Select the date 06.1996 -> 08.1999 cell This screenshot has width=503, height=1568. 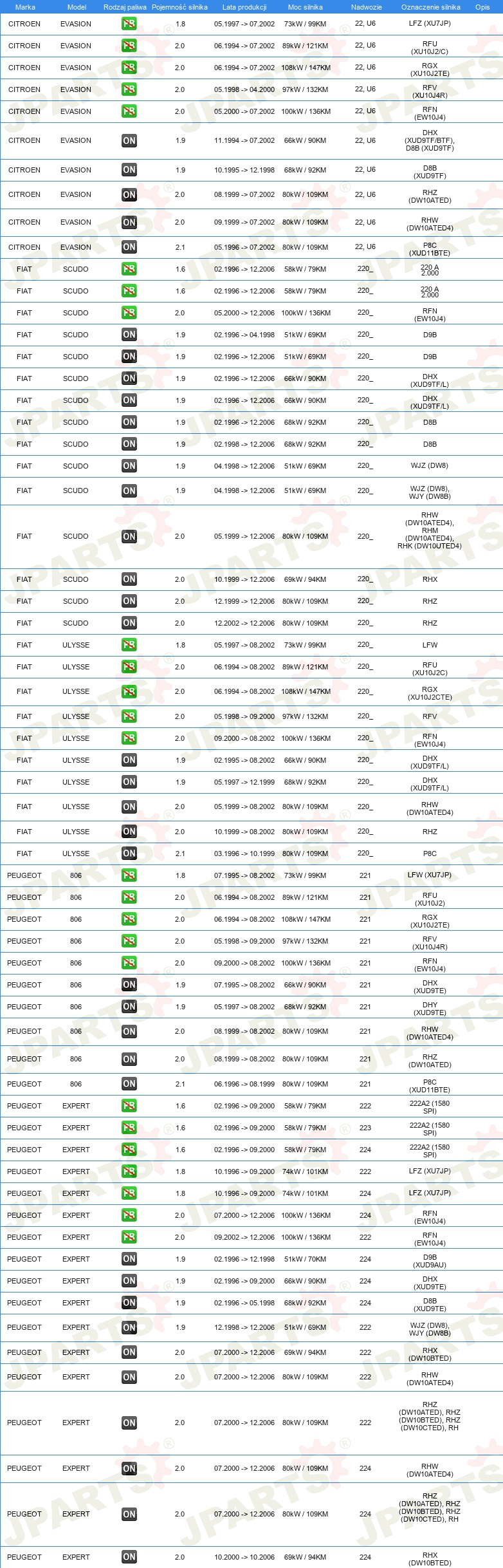(x=244, y=1084)
